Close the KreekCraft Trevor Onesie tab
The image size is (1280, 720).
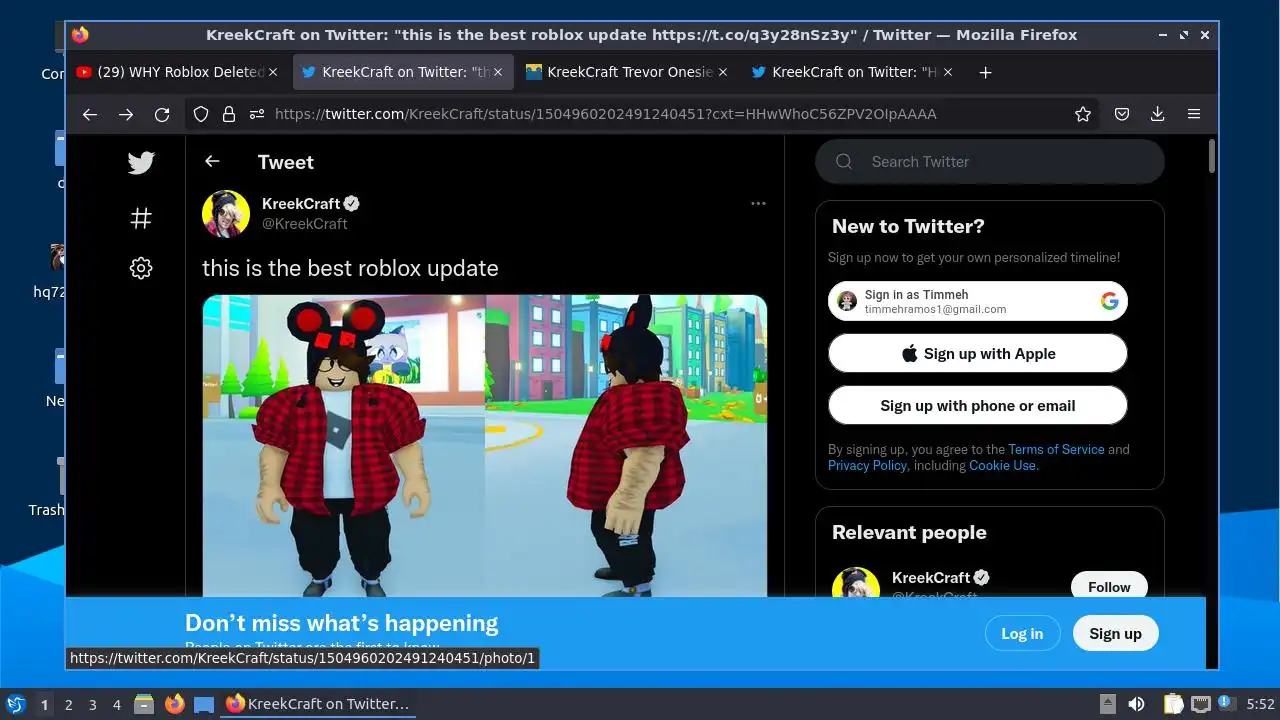tap(723, 72)
